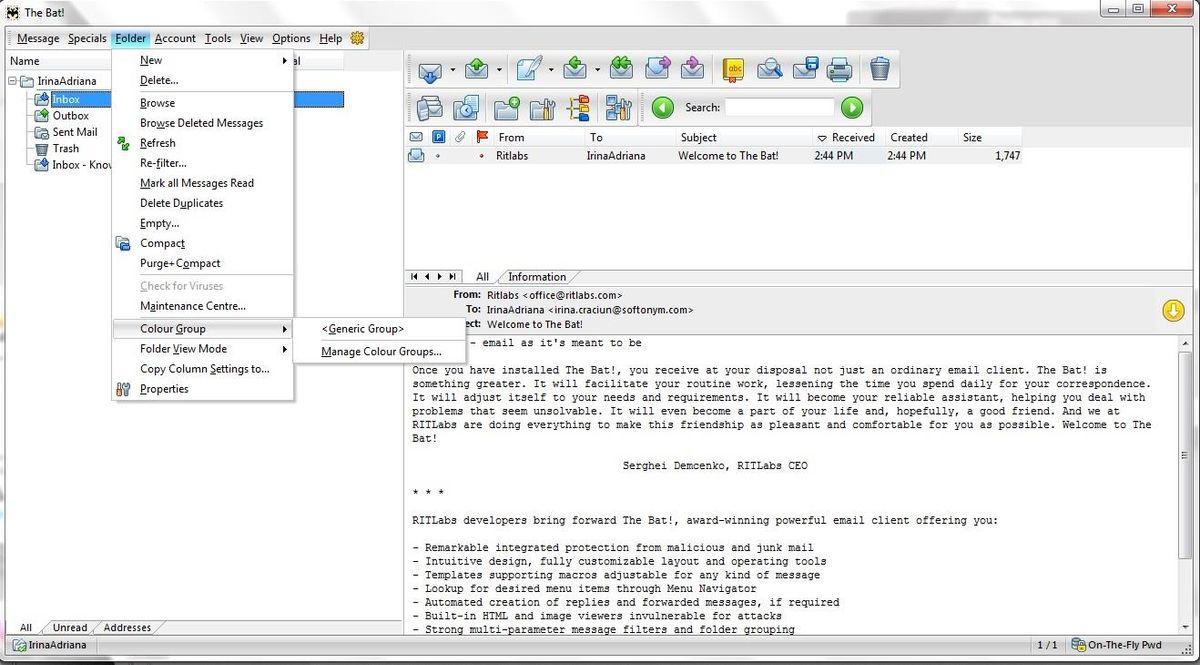1200x665 pixels.
Task: Open the Options menu
Action: click(x=291, y=38)
